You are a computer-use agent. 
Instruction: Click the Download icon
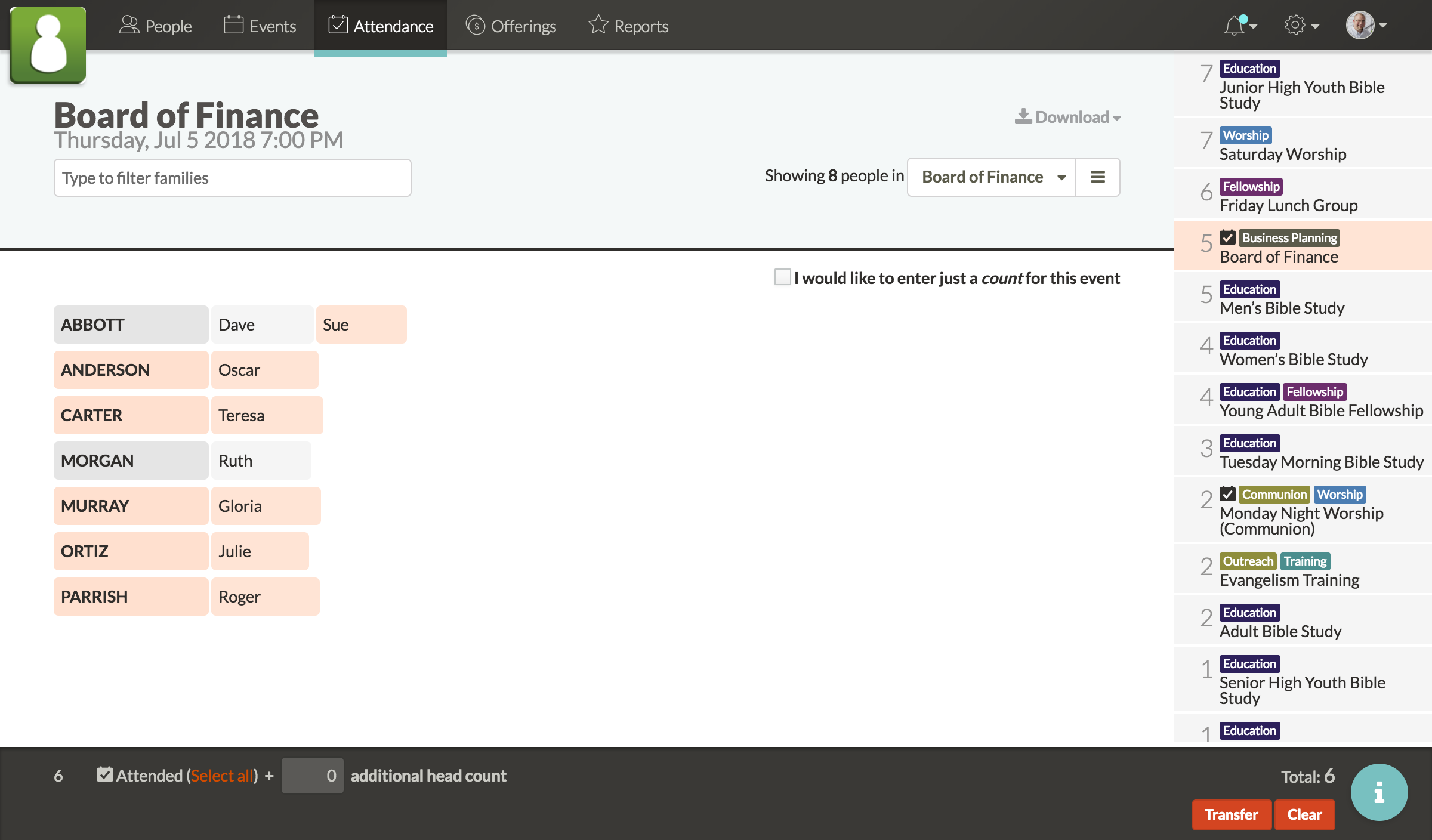click(1023, 116)
